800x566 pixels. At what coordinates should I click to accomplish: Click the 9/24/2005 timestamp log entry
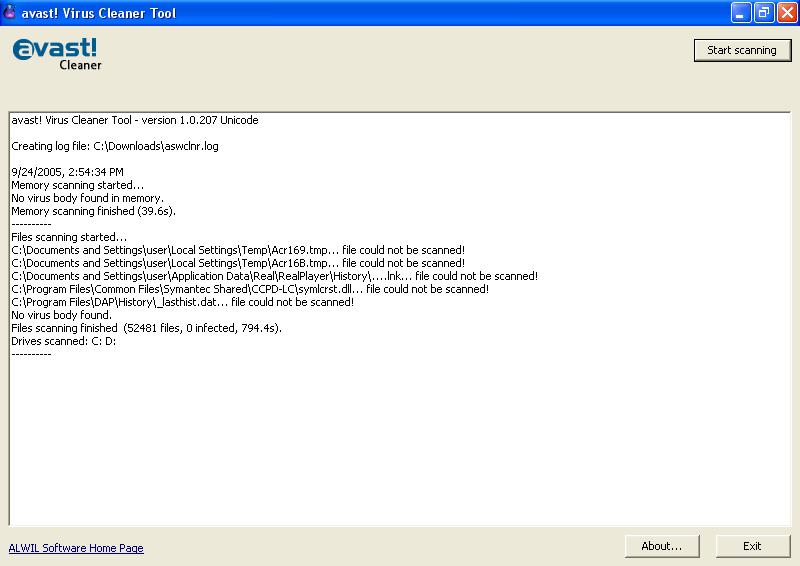(67, 172)
